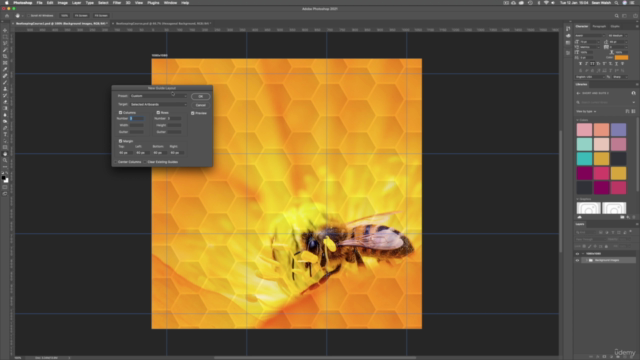
Task: Open the font style dropdown
Action: pyautogui.click(x=618, y=36)
